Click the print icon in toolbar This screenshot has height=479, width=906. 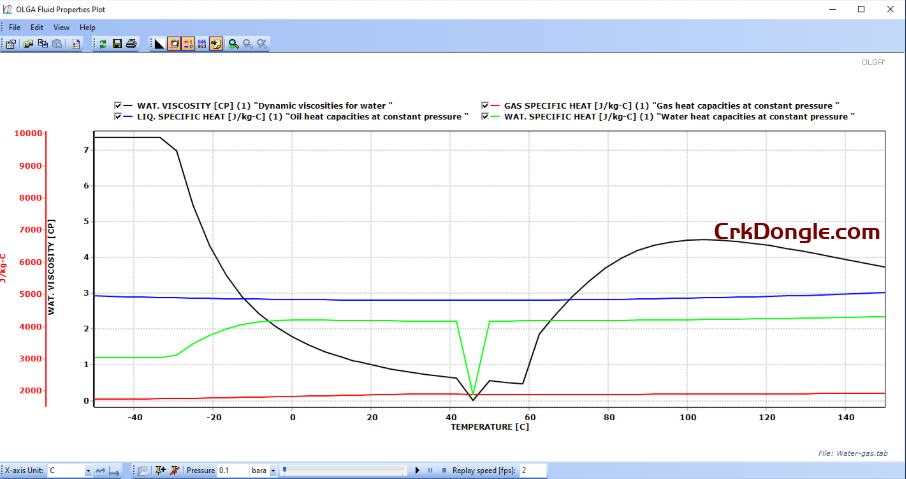click(x=131, y=44)
